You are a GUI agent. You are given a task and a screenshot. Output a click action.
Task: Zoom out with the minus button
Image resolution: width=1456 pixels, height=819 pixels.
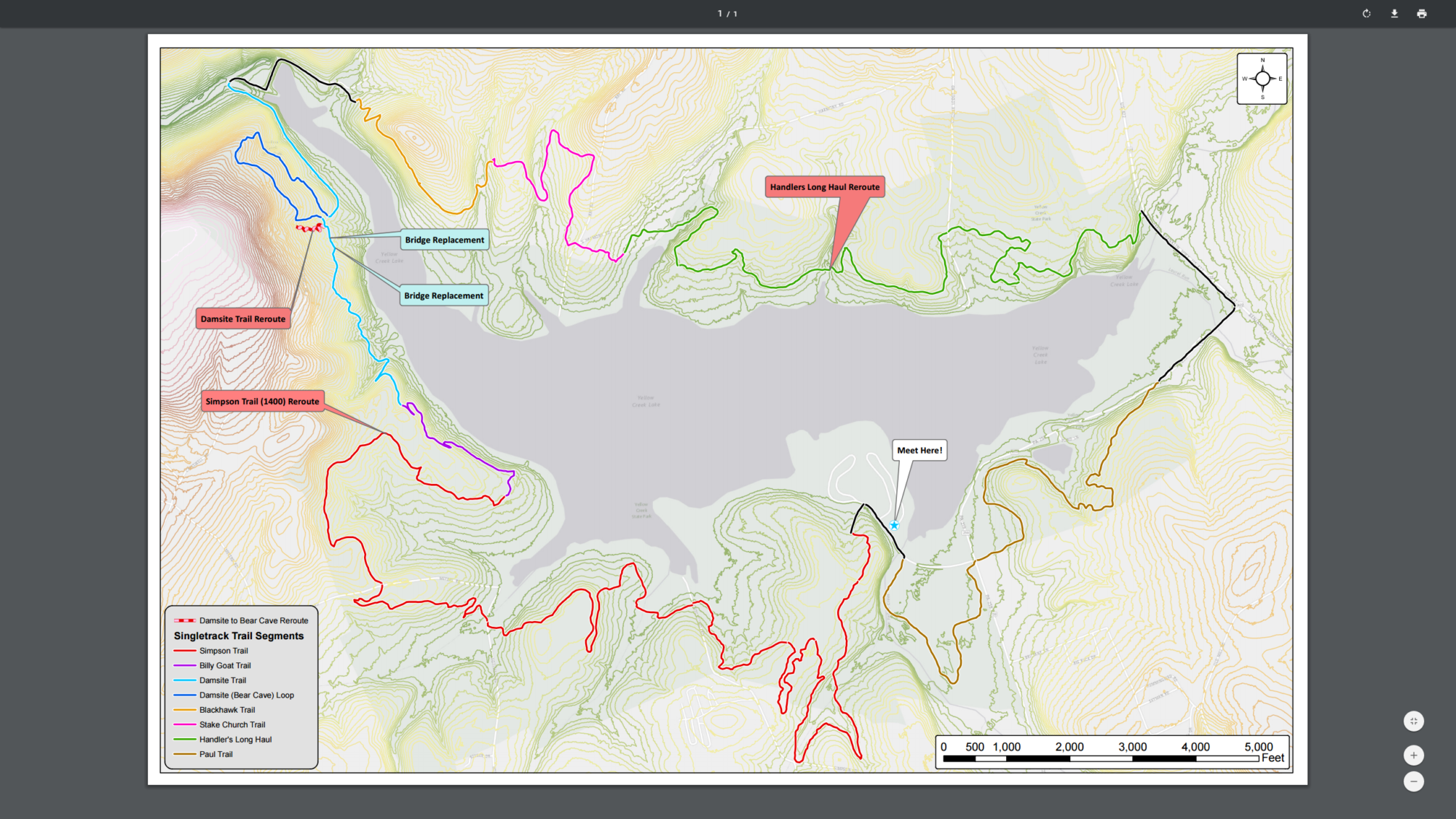click(x=1413, y=781)
